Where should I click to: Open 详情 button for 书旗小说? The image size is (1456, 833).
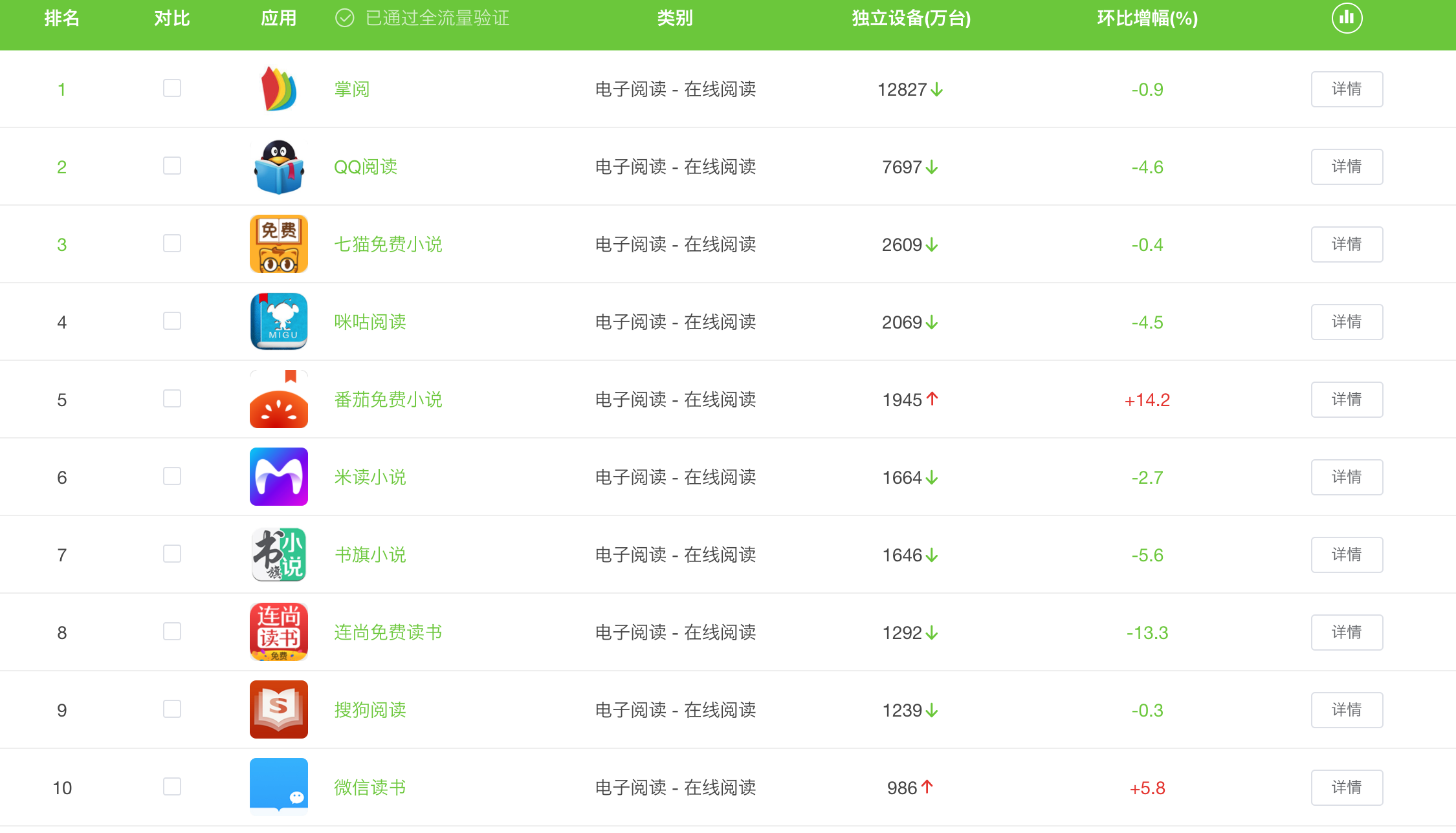(x=1347, y=555)
